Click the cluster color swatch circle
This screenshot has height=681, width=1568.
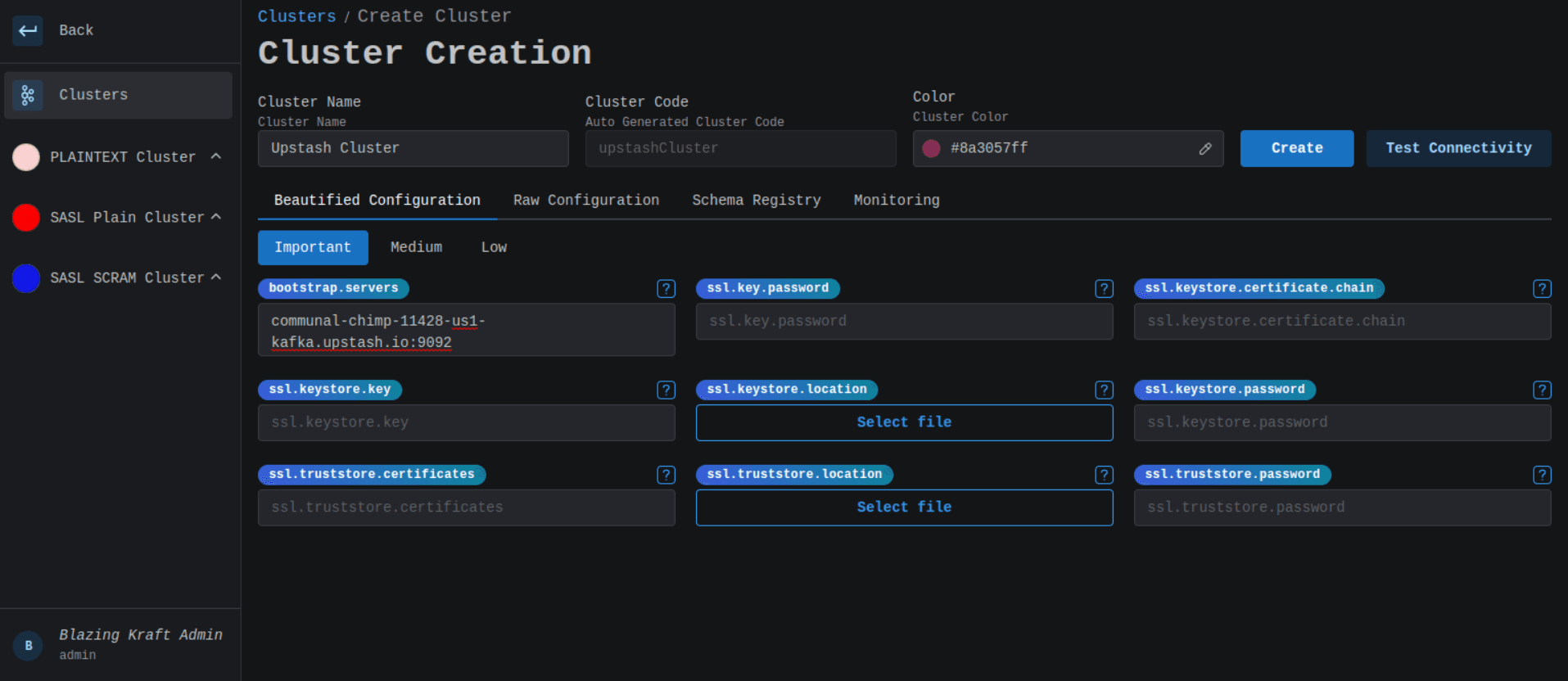tap(932, 148)
